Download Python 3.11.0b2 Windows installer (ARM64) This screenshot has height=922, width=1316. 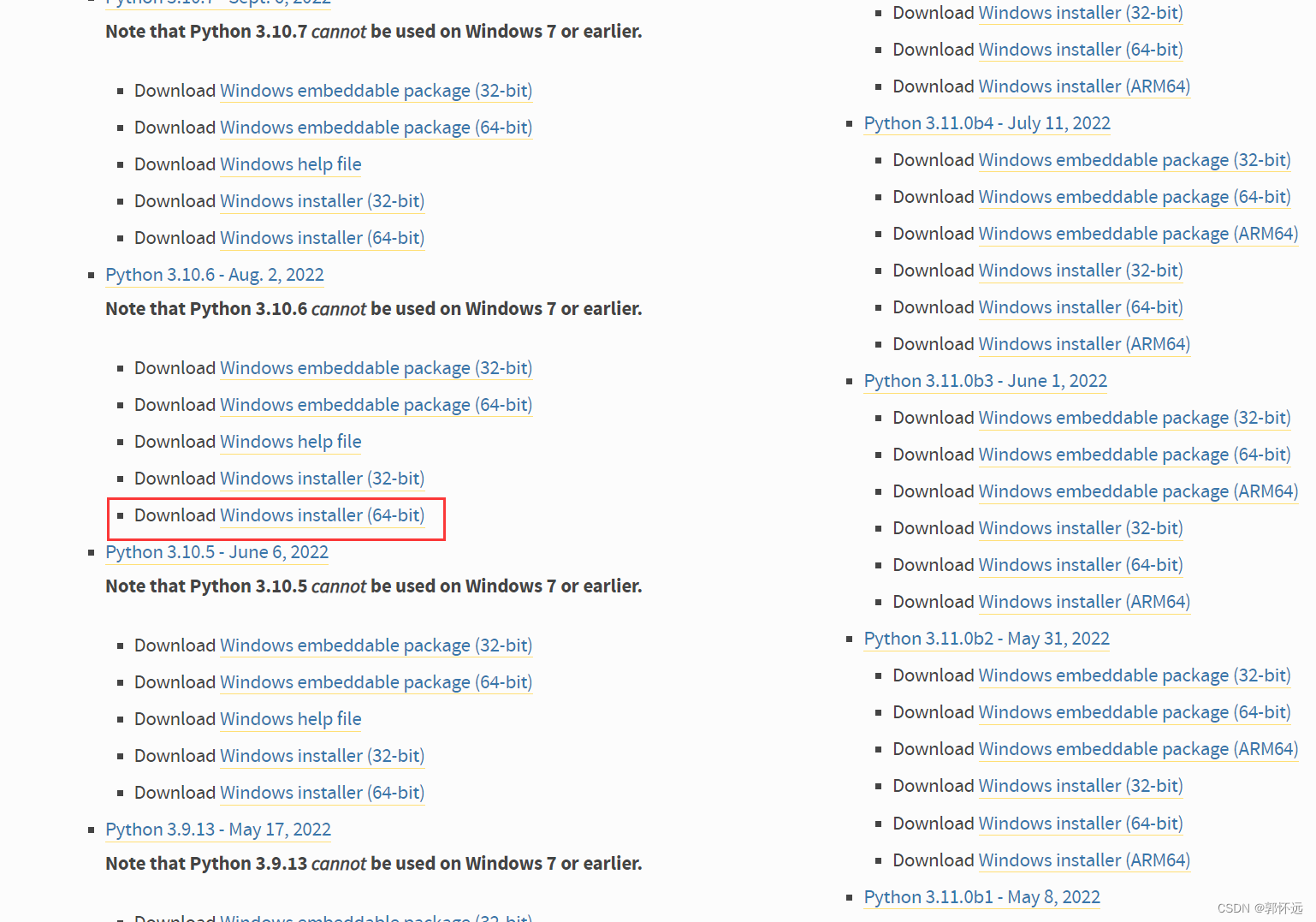pyautogui.click(x=1084, y=860)
